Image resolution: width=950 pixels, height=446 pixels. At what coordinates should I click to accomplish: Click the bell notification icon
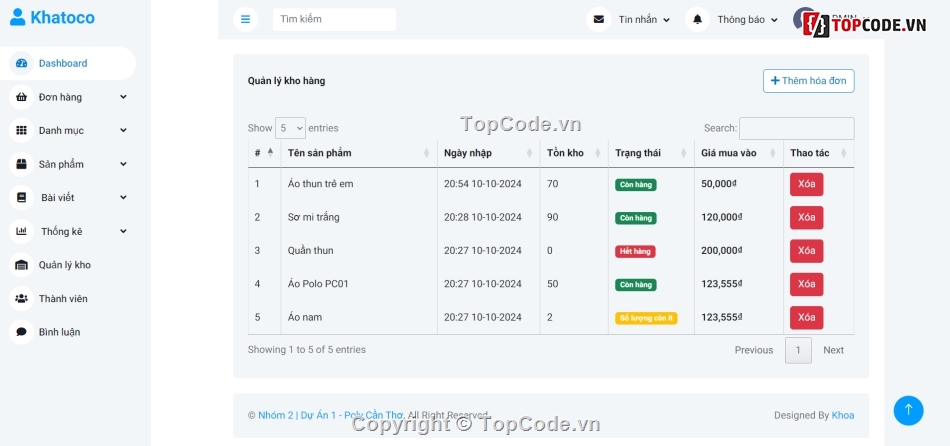(x=697, y=19)
